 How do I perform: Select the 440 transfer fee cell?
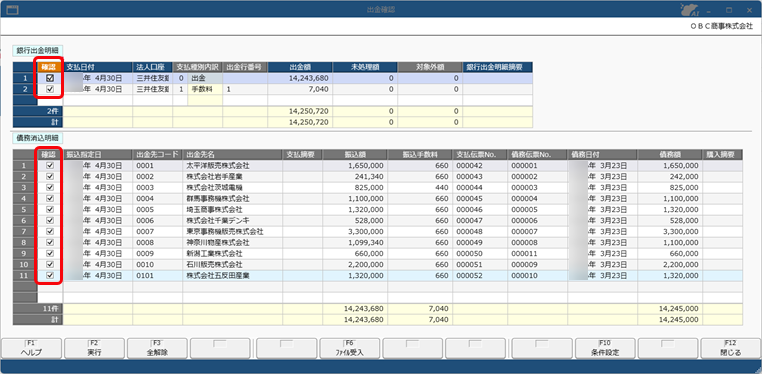(x=420, y=187)
